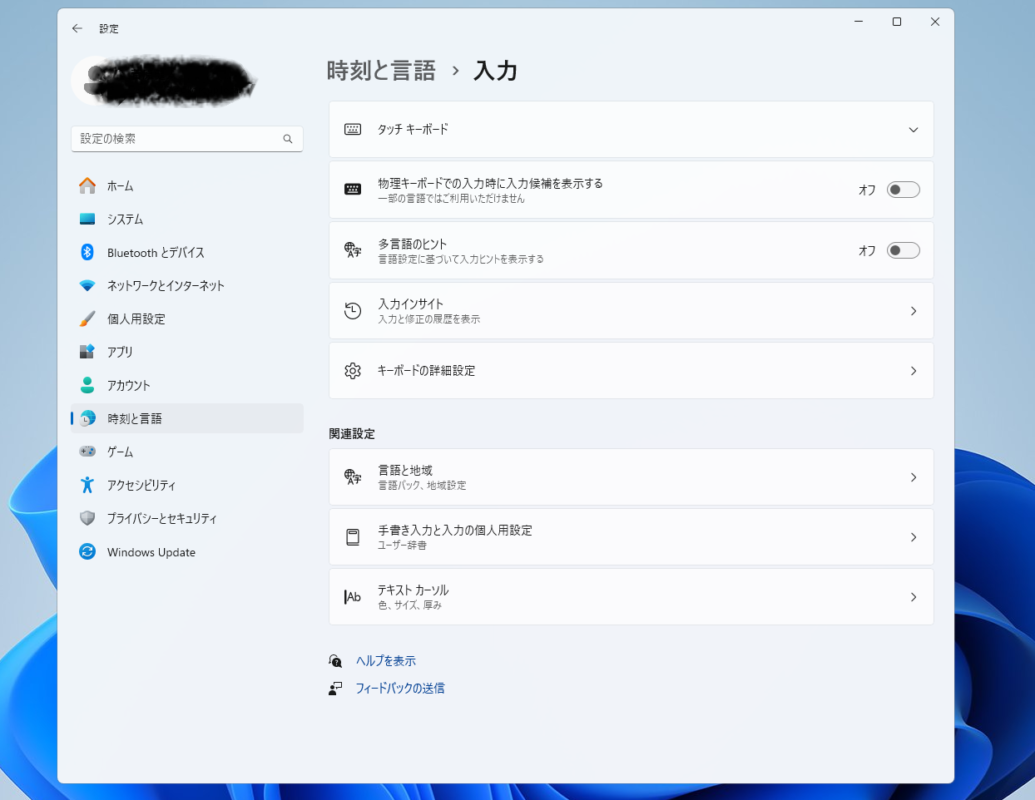This screenshot has width=1035, height=800.
Task: Open Windows Update category
Action: 187,551
